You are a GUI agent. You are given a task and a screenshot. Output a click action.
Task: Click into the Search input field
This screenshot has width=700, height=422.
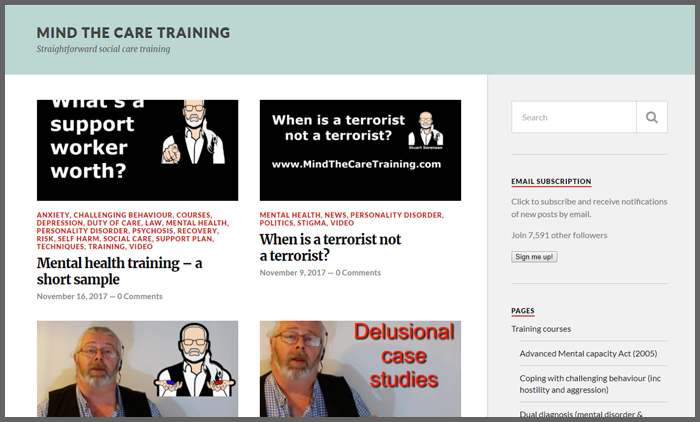[574, 117]
